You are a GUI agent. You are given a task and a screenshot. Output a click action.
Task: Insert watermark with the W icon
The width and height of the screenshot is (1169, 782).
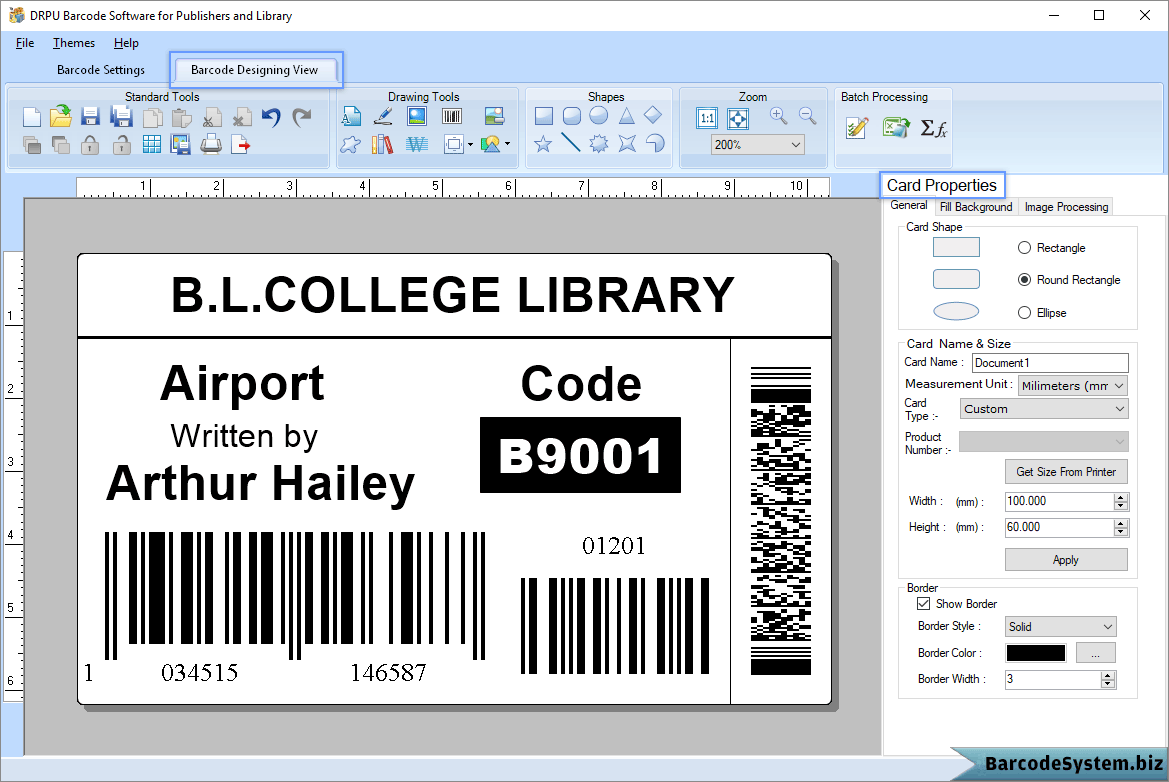[x=417, y=144]
